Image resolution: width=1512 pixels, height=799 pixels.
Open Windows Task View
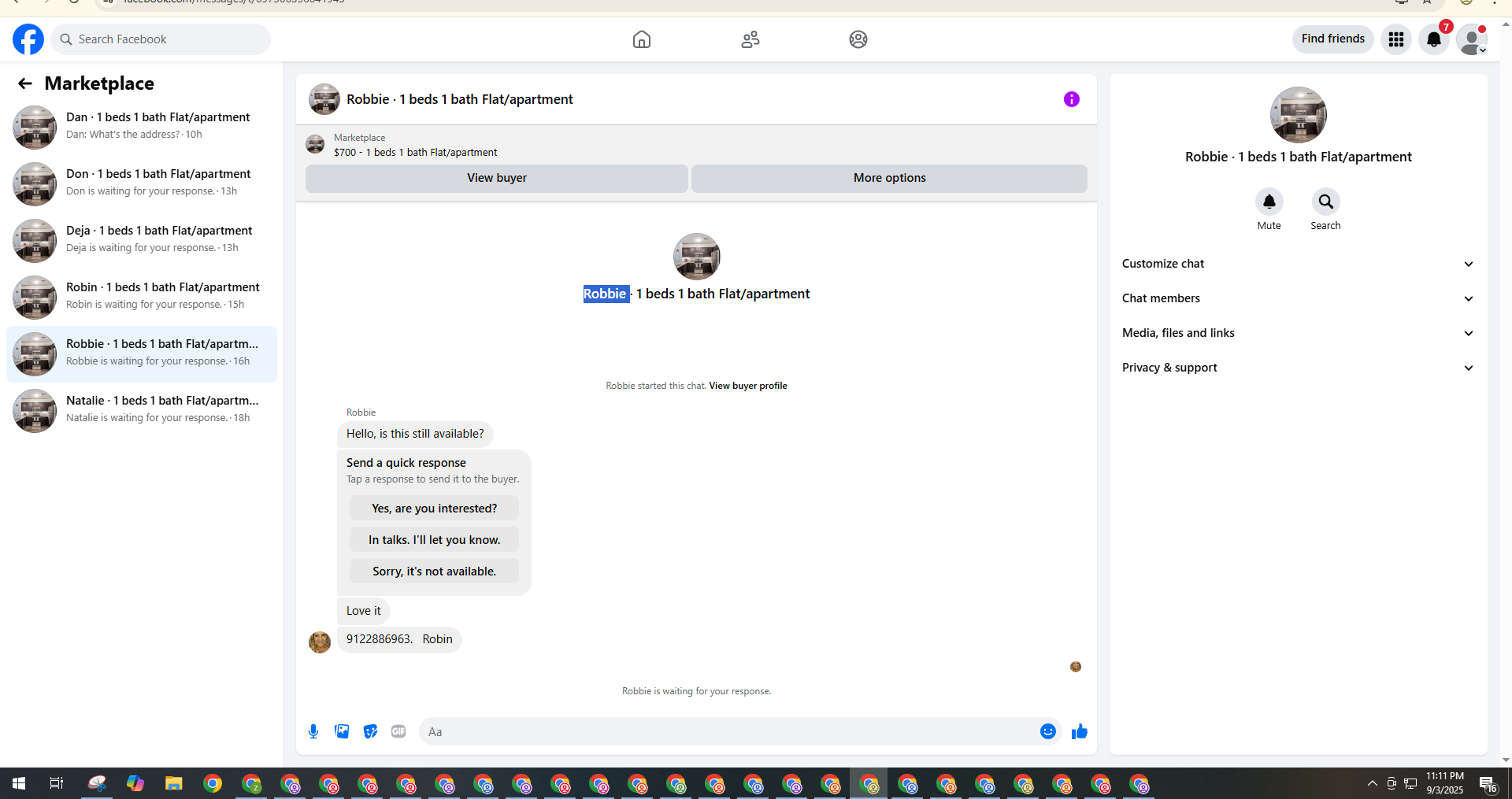pos(57,783)
